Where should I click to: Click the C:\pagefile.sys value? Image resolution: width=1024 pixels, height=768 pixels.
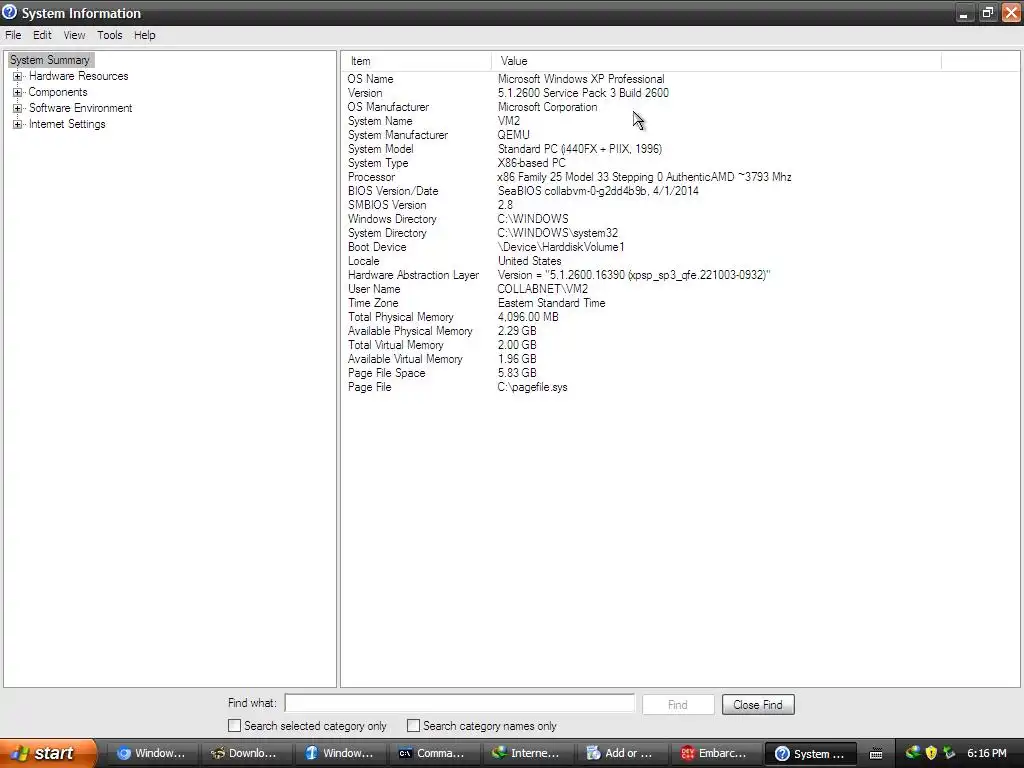click(x=532, y=388)
